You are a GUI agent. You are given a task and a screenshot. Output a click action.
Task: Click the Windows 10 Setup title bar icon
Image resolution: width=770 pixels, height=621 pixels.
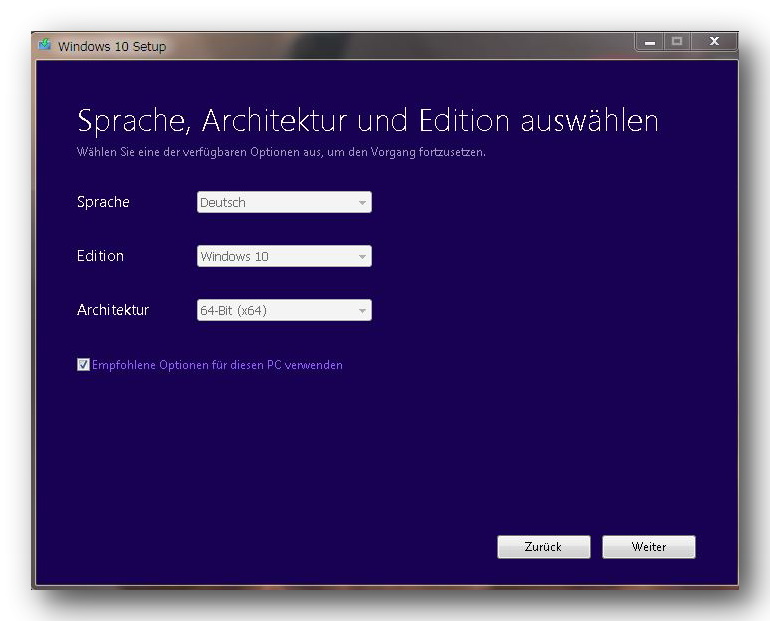45,45
